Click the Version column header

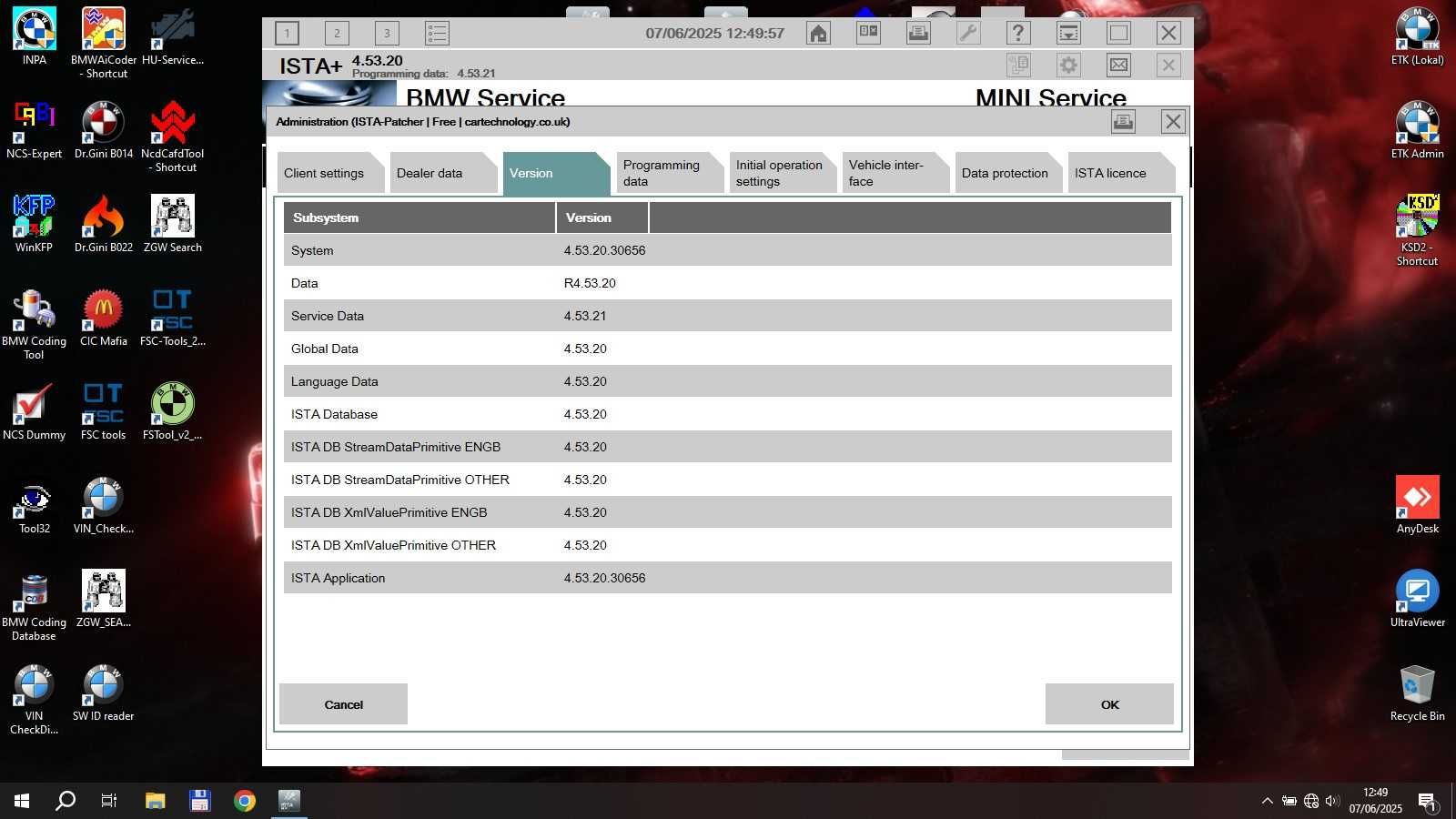tap(602, 217)
